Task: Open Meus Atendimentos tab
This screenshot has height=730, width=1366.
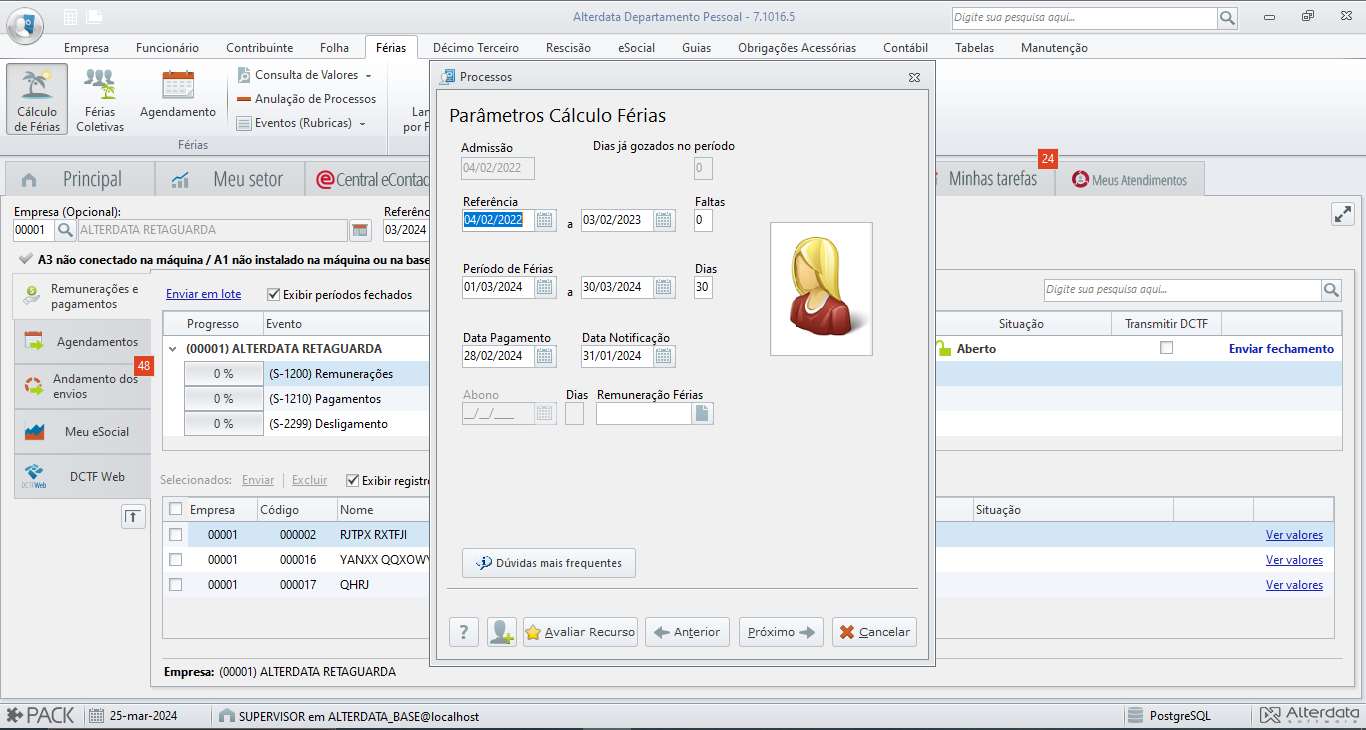Action: [1130, 180]
